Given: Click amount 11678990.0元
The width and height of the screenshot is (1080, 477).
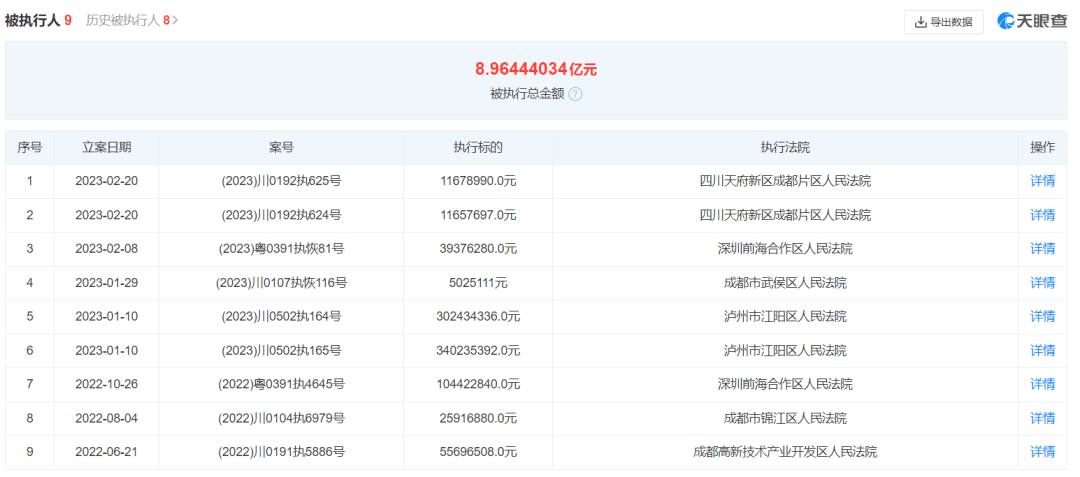Looking at the screenshot, I should tap(478, 182).
